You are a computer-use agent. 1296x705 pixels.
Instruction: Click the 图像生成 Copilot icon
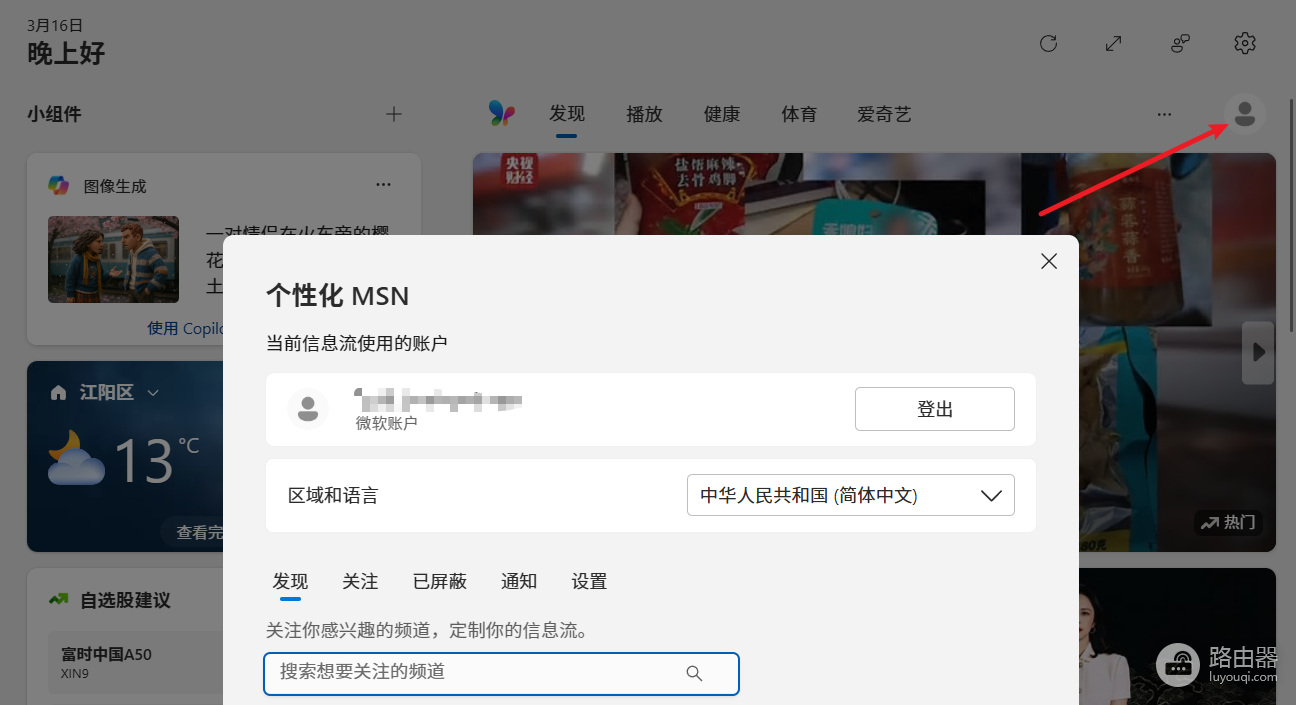click(59, 185)
